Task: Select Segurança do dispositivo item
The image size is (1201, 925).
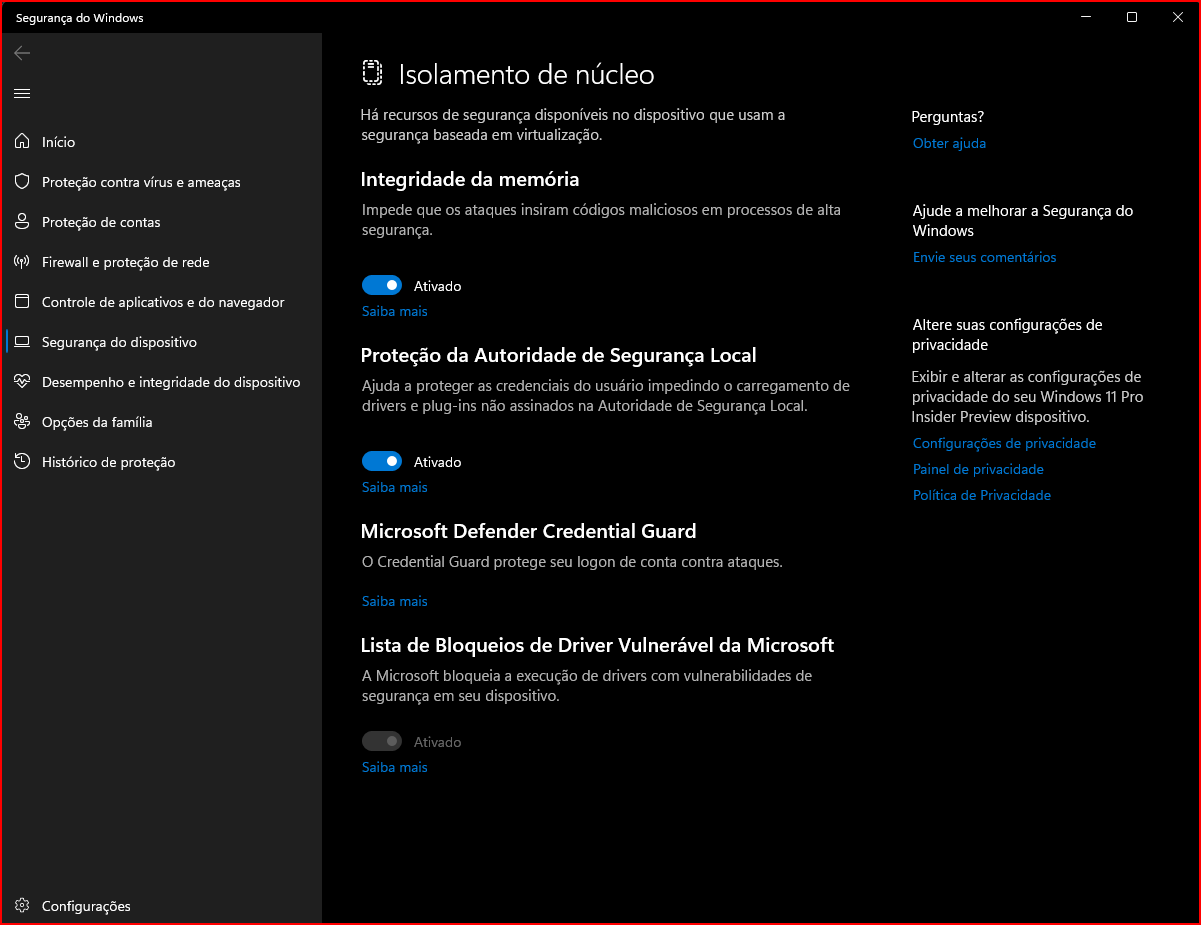Action: coord(161,342)
